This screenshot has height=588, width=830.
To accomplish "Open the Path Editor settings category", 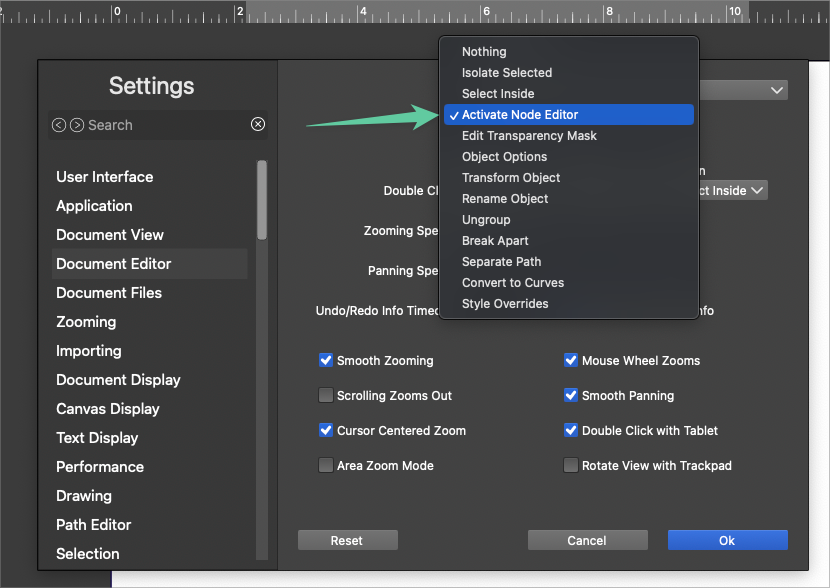I will pyautogui.click(x=94, y=525).
